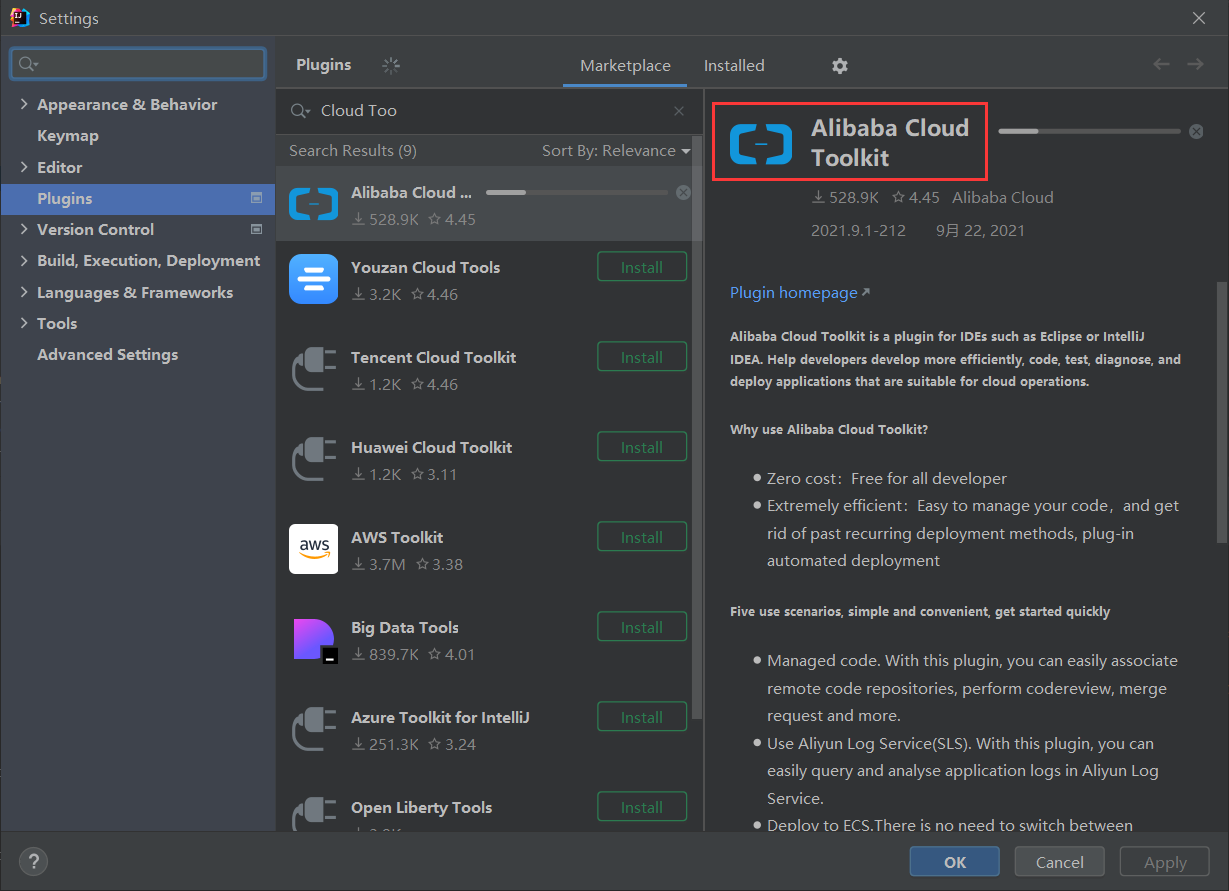The width and height of the screenshot is (1229, 891).
Task: Clear the plugin search text
Action: (x=679, y=111)
